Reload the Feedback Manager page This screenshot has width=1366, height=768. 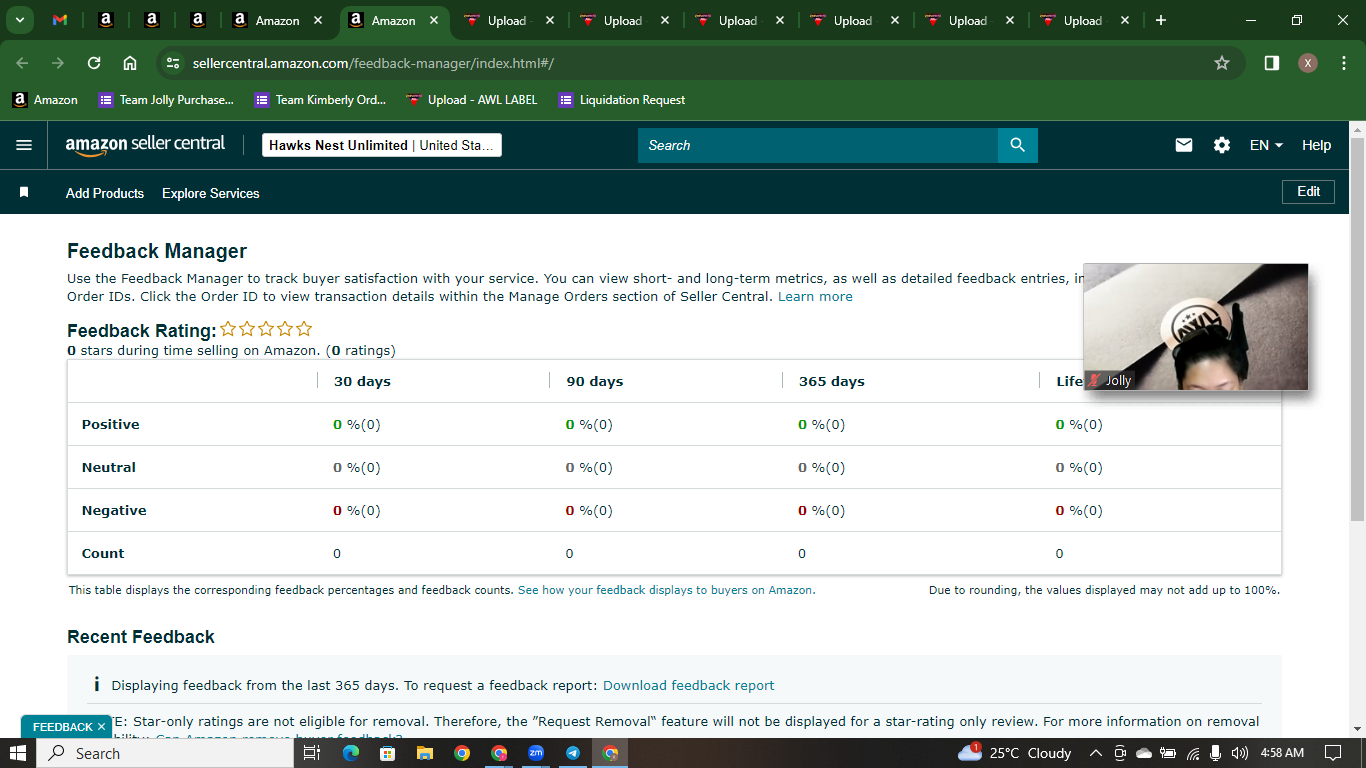coord(94,63)
